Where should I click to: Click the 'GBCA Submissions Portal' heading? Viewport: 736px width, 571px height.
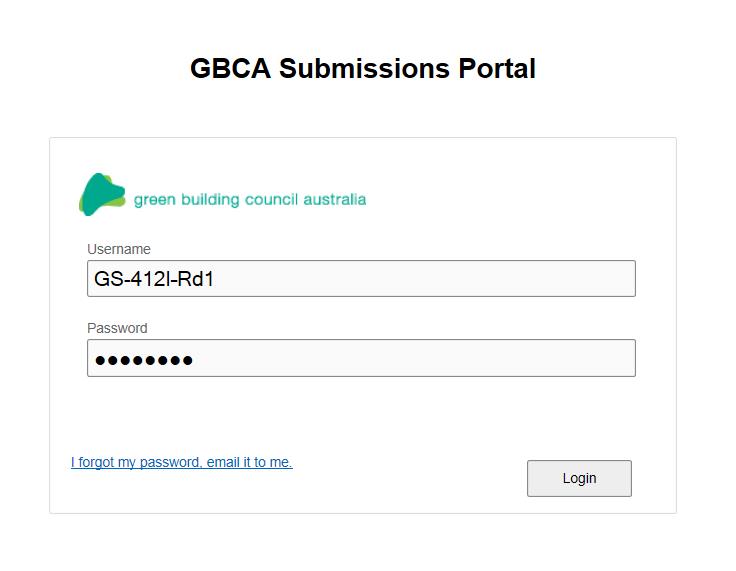coord(363,68)
